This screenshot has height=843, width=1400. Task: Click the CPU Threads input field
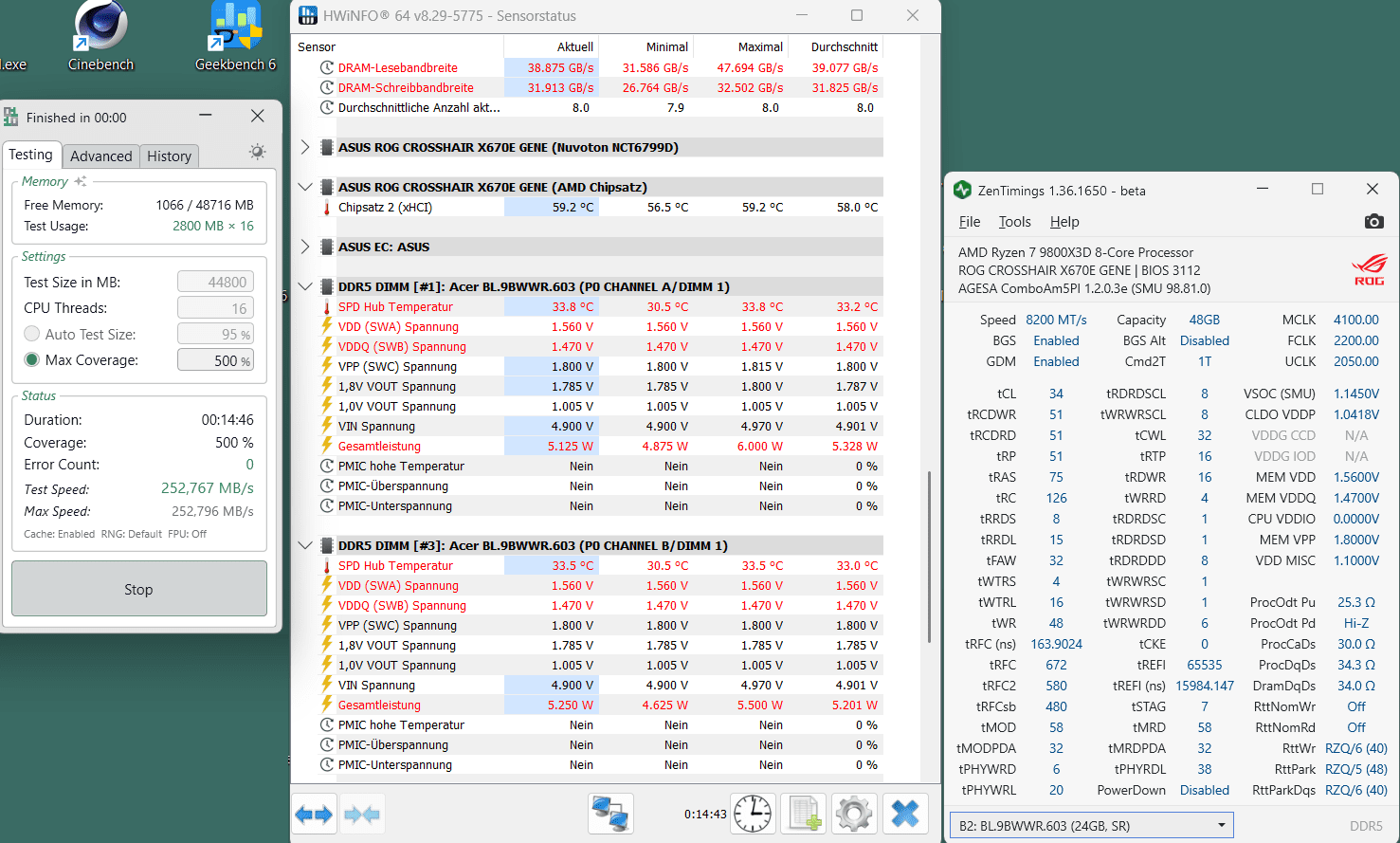tap(215, 308)
